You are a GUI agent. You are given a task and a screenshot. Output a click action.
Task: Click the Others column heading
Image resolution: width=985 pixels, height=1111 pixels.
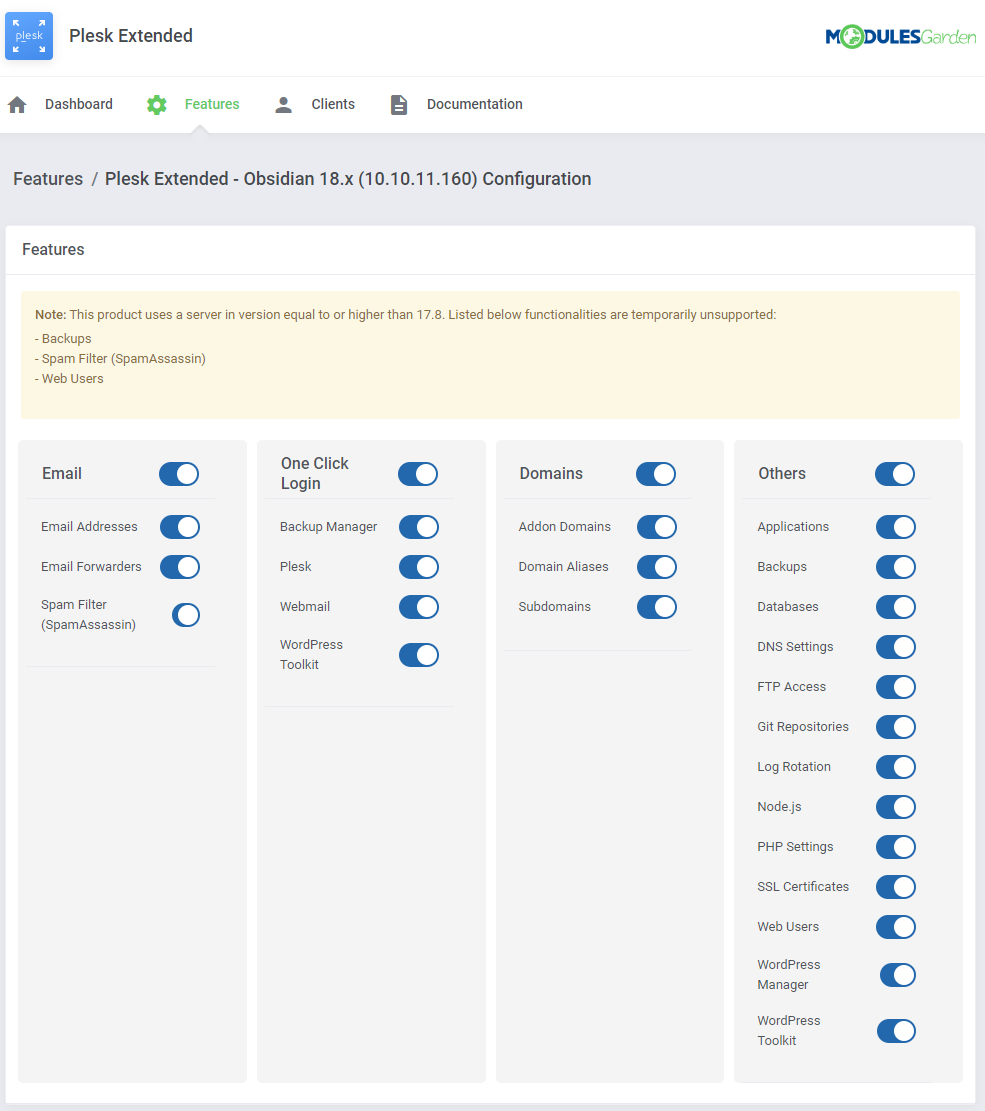pyautogui.click(x=782, y=473)
